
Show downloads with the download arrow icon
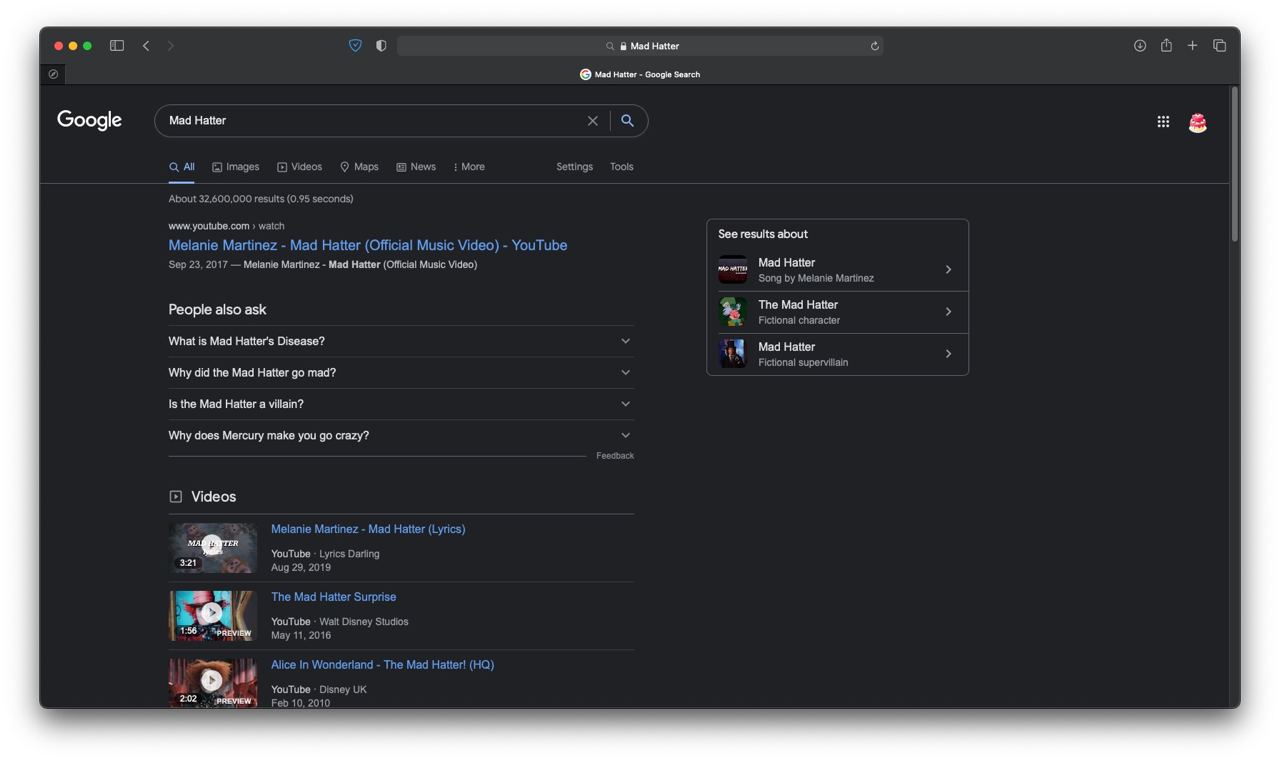1140,46
